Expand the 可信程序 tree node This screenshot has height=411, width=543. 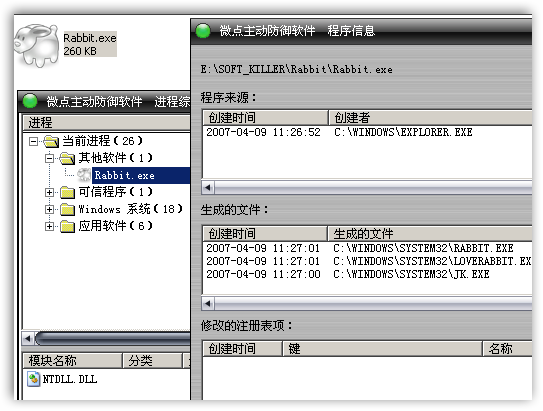click(x=50, y=192)
